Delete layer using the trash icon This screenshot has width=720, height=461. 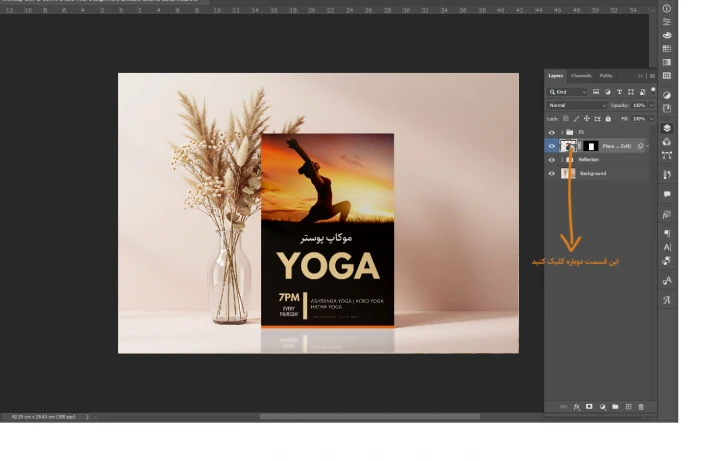click(641, 407)
